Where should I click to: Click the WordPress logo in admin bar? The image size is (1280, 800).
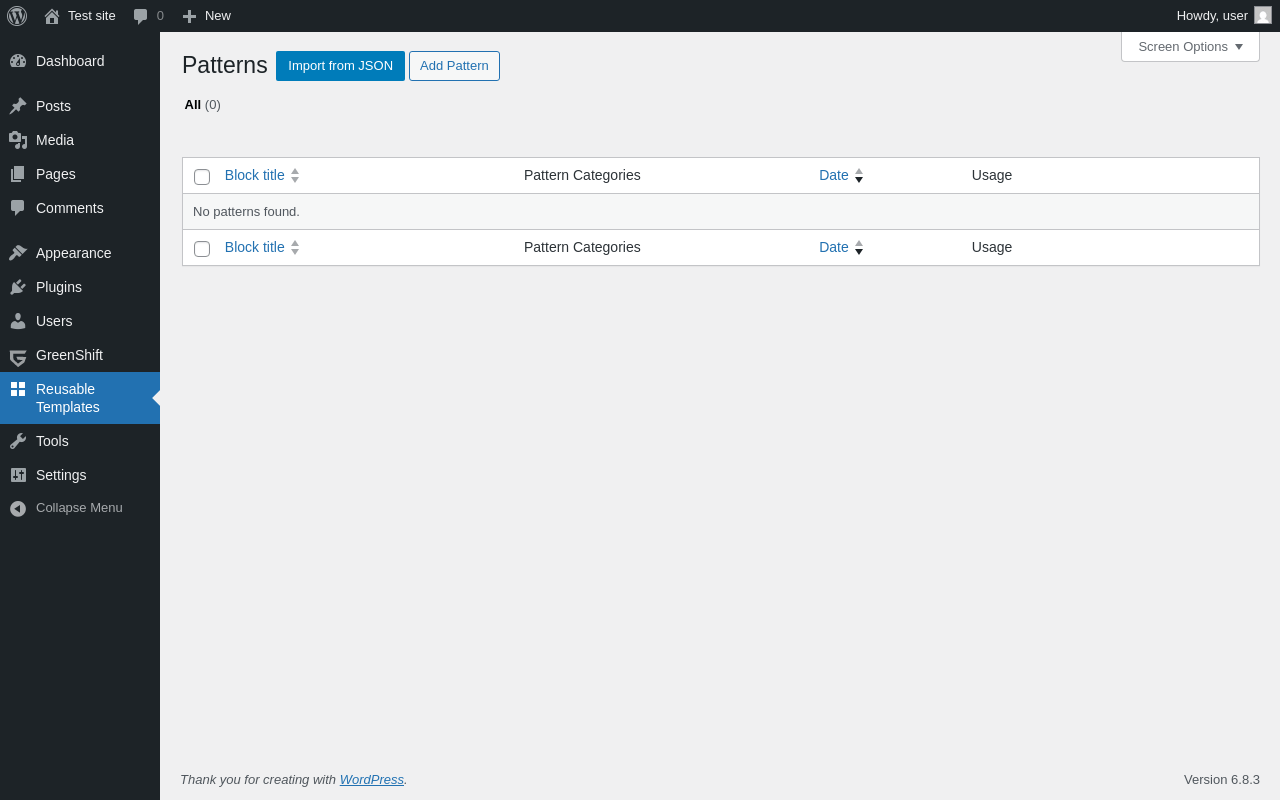17,16
